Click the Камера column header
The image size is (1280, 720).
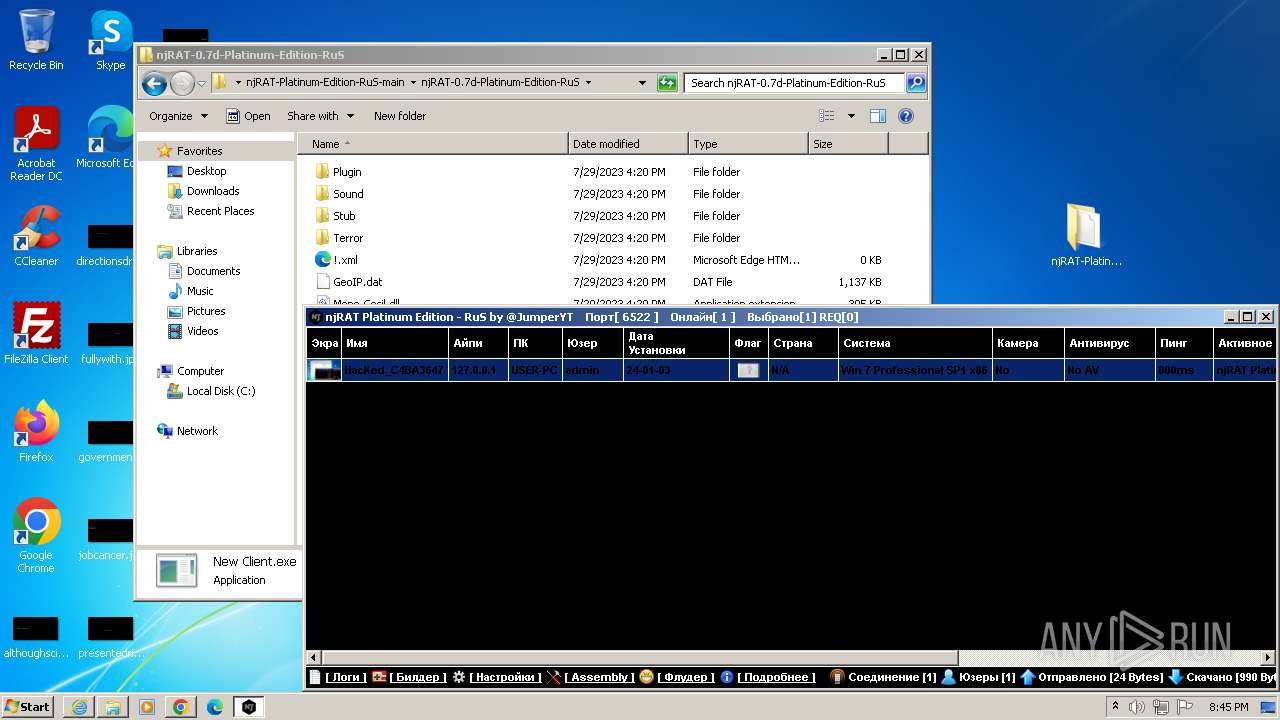[x=1028, y=343]
